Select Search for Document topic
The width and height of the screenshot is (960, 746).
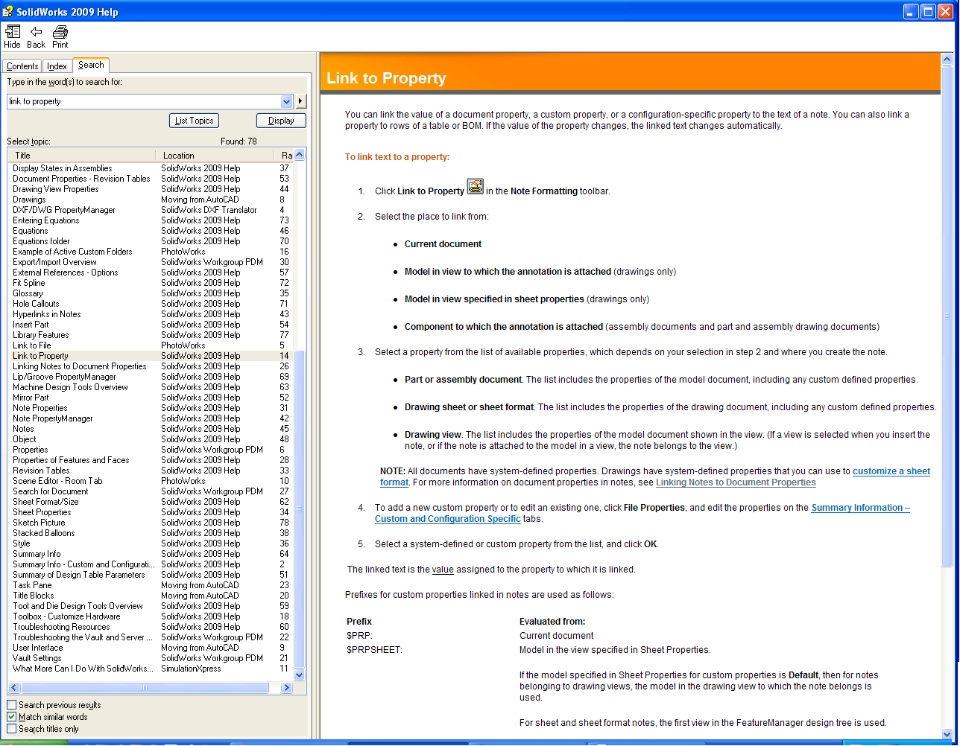coord(50,491)
